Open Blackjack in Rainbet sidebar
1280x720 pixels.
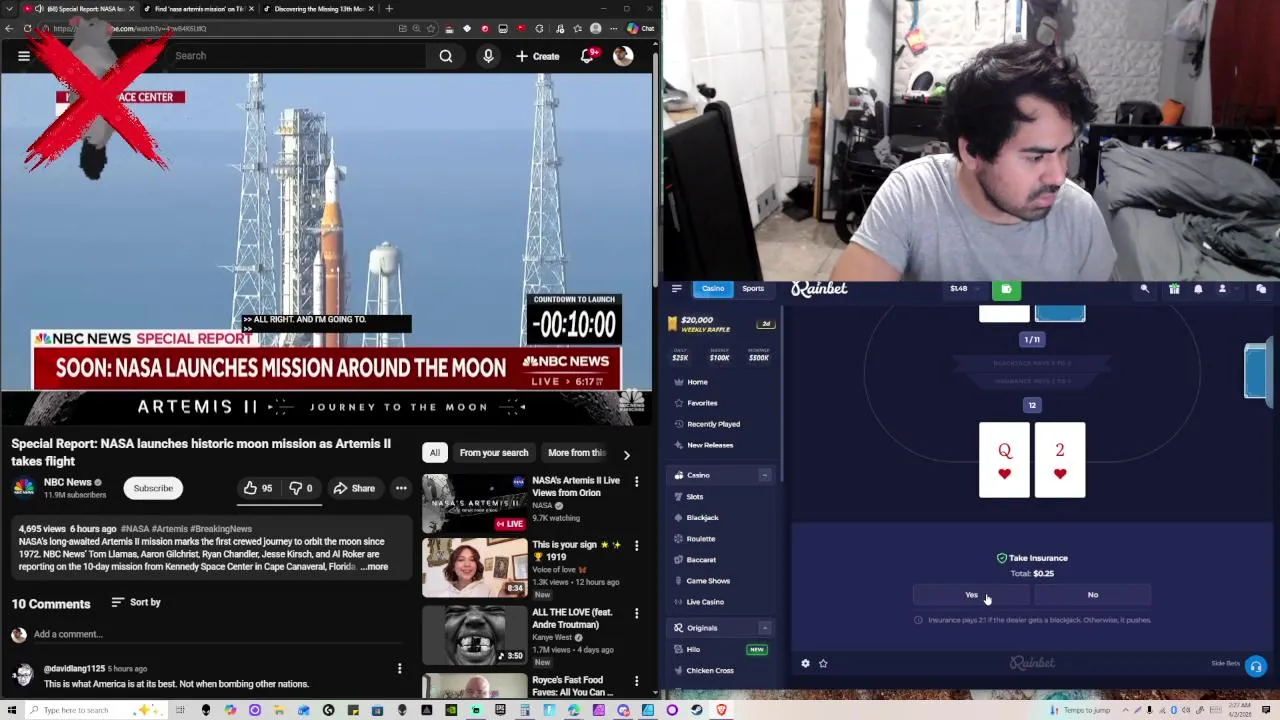[x=703, y=518]
